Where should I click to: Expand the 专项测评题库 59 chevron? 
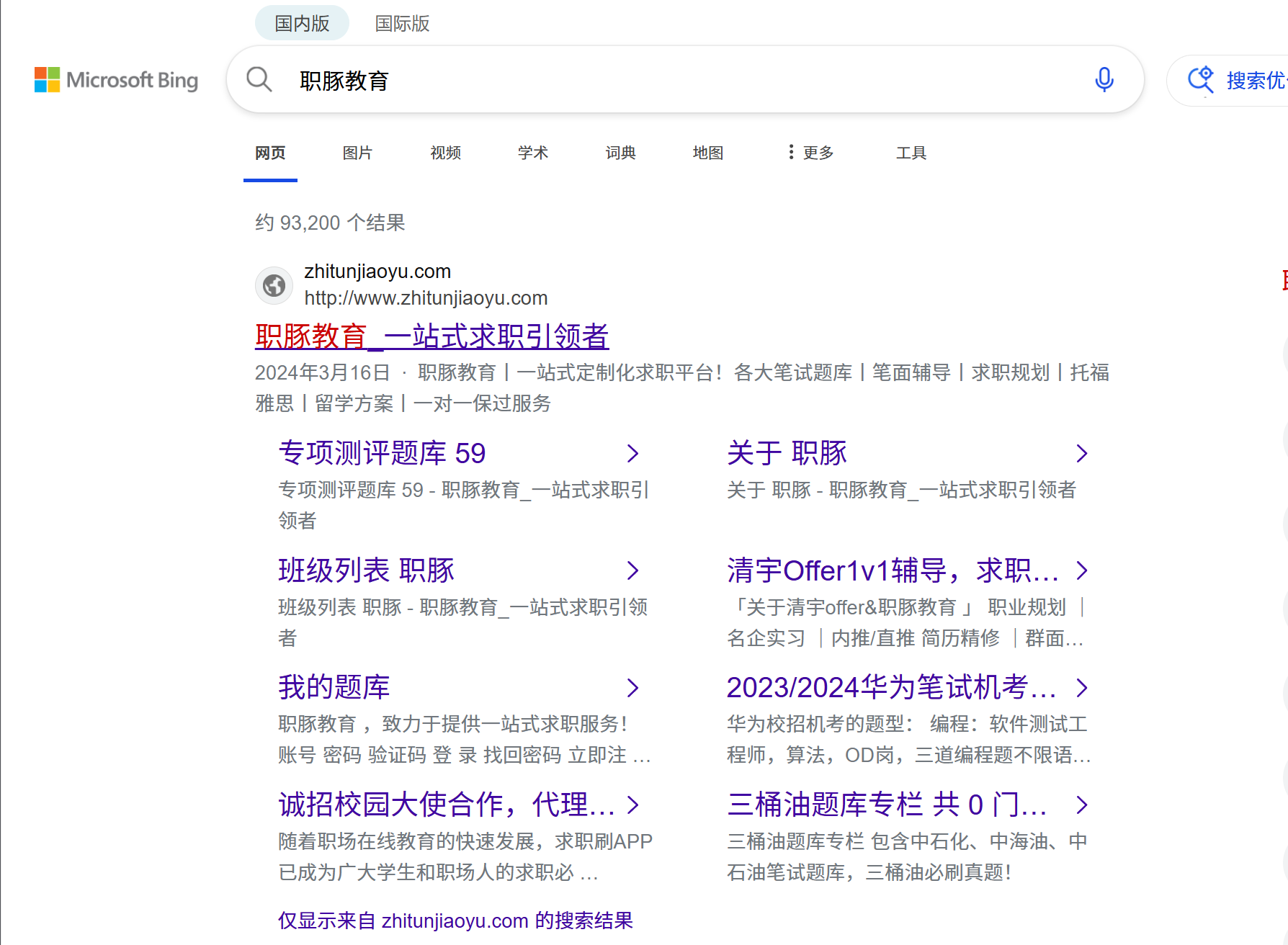(632, 453)
